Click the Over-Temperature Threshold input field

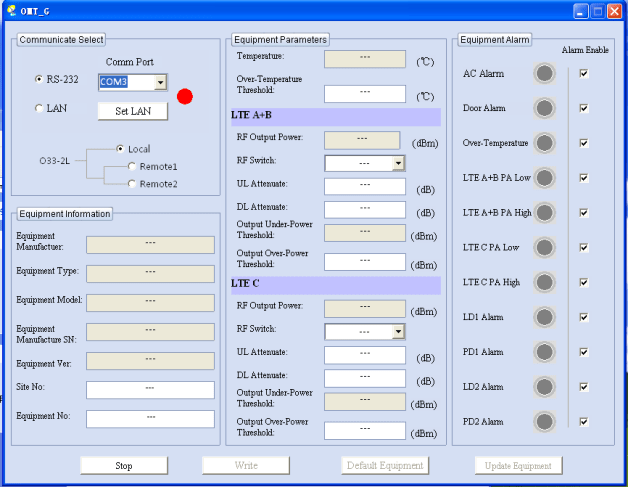pyautogui.click(x=364, y=93)
